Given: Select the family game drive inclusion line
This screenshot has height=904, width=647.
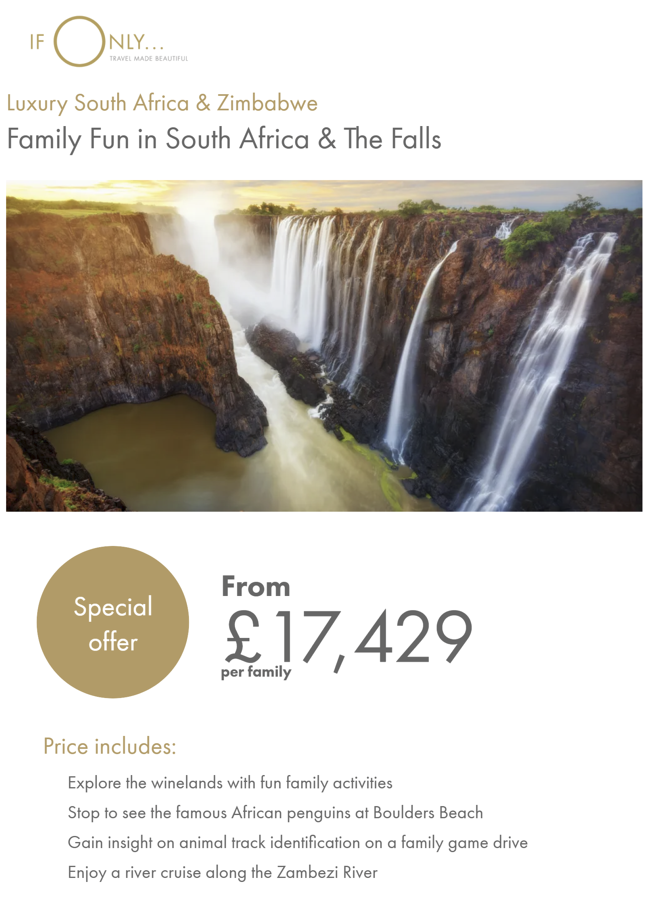Looking at the screenshot, I should [x=297, y=842].
